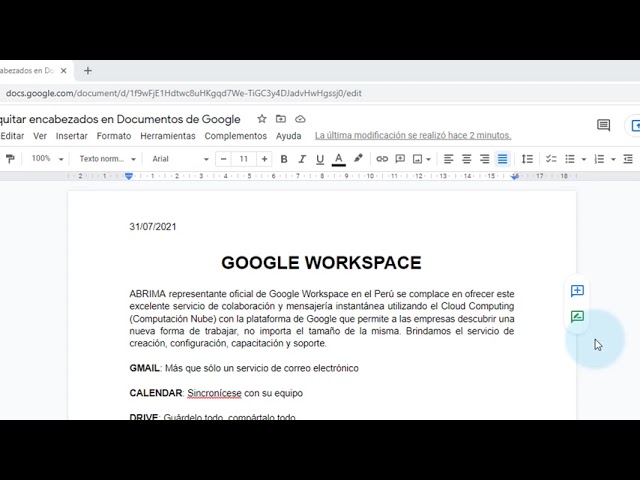Image resolution: width=640 pixels, height=480 pixels.
Task: Open the Ayuda menu
Action: (x=289, y=136)
